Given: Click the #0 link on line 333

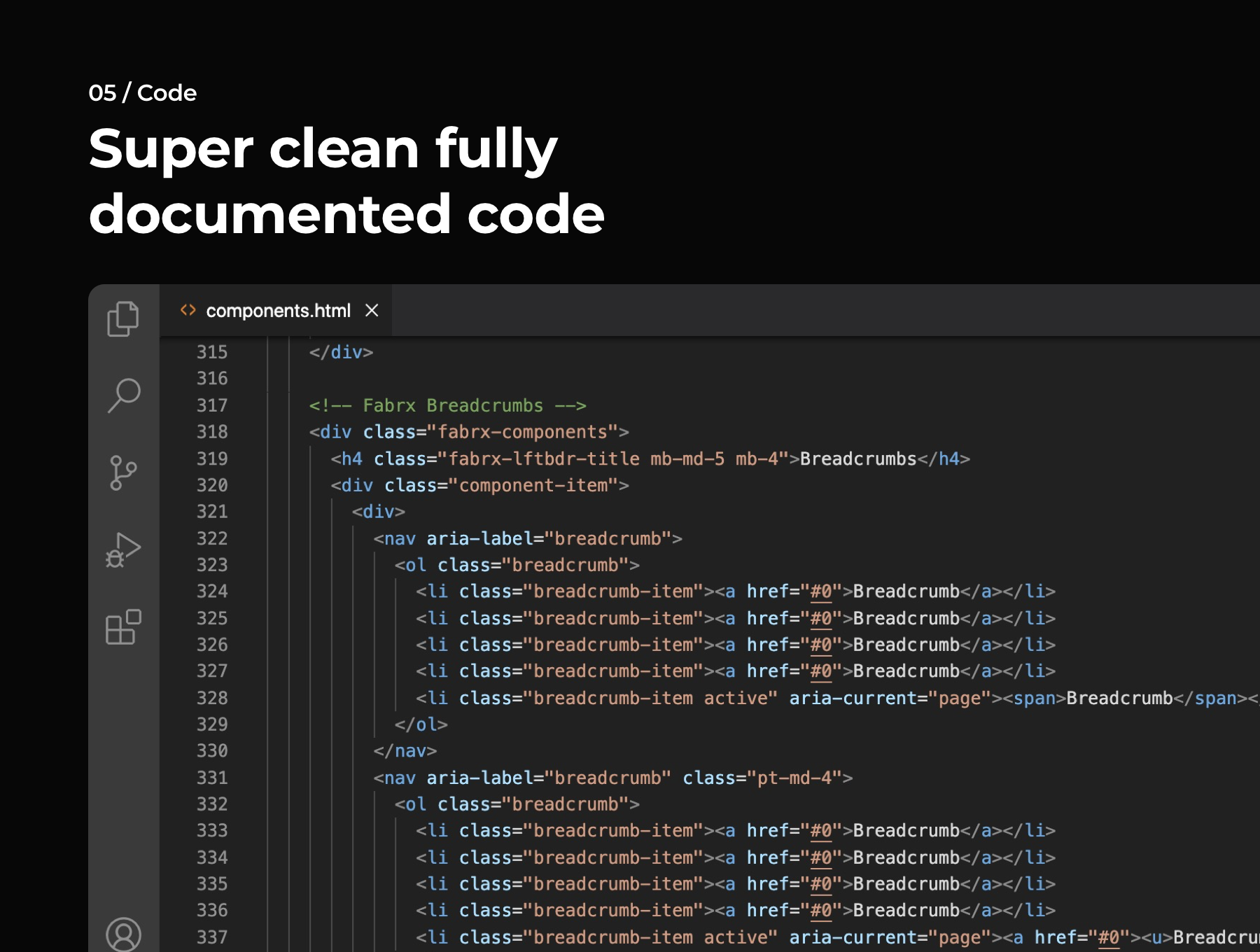Looking at the screenshot, I should pos(821,831).
